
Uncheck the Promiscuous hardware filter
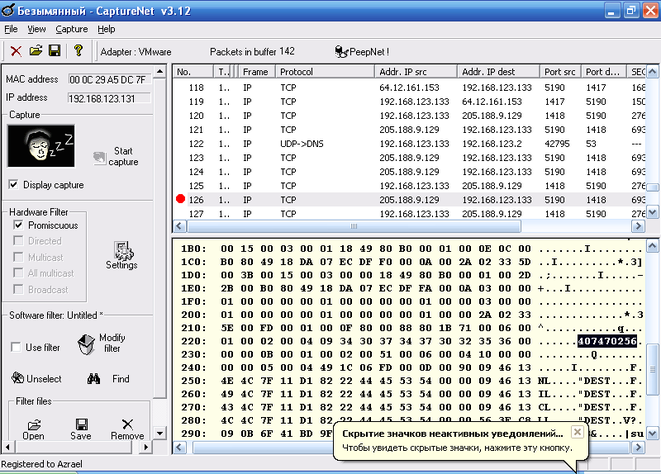tap(18, 226)
